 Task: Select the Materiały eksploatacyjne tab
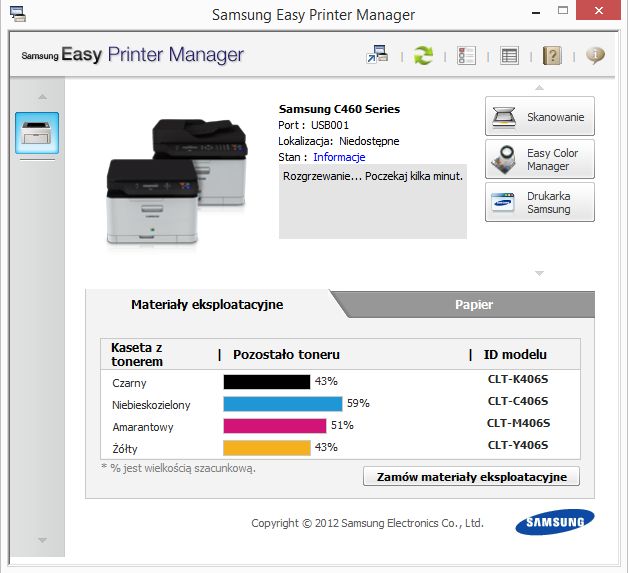[x=207, y=305]
